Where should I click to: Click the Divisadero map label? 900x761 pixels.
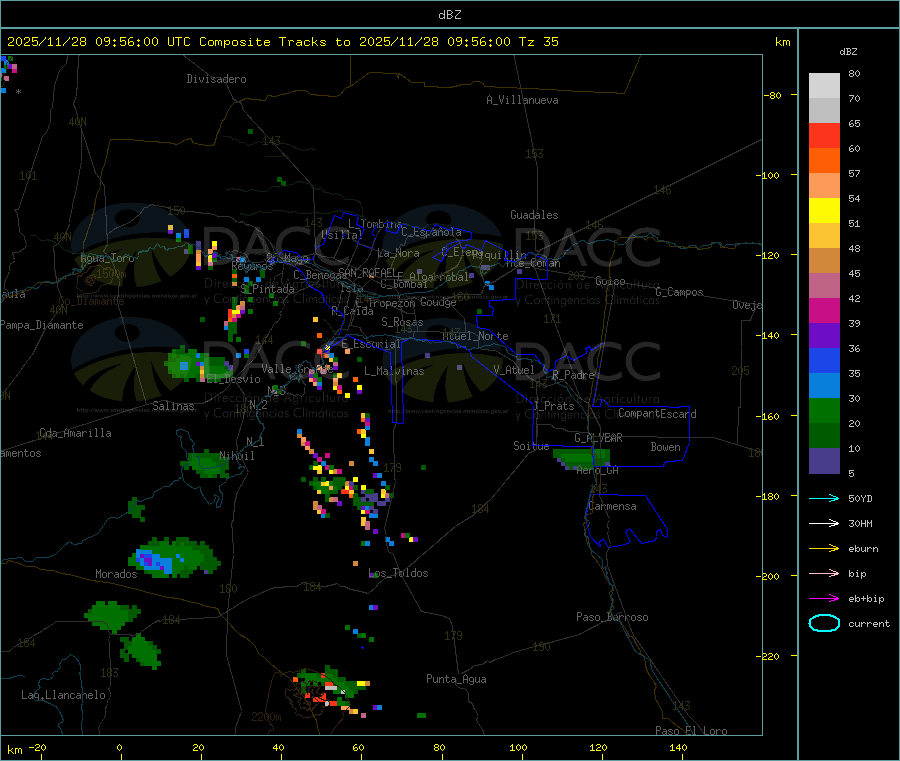[216, 79]
